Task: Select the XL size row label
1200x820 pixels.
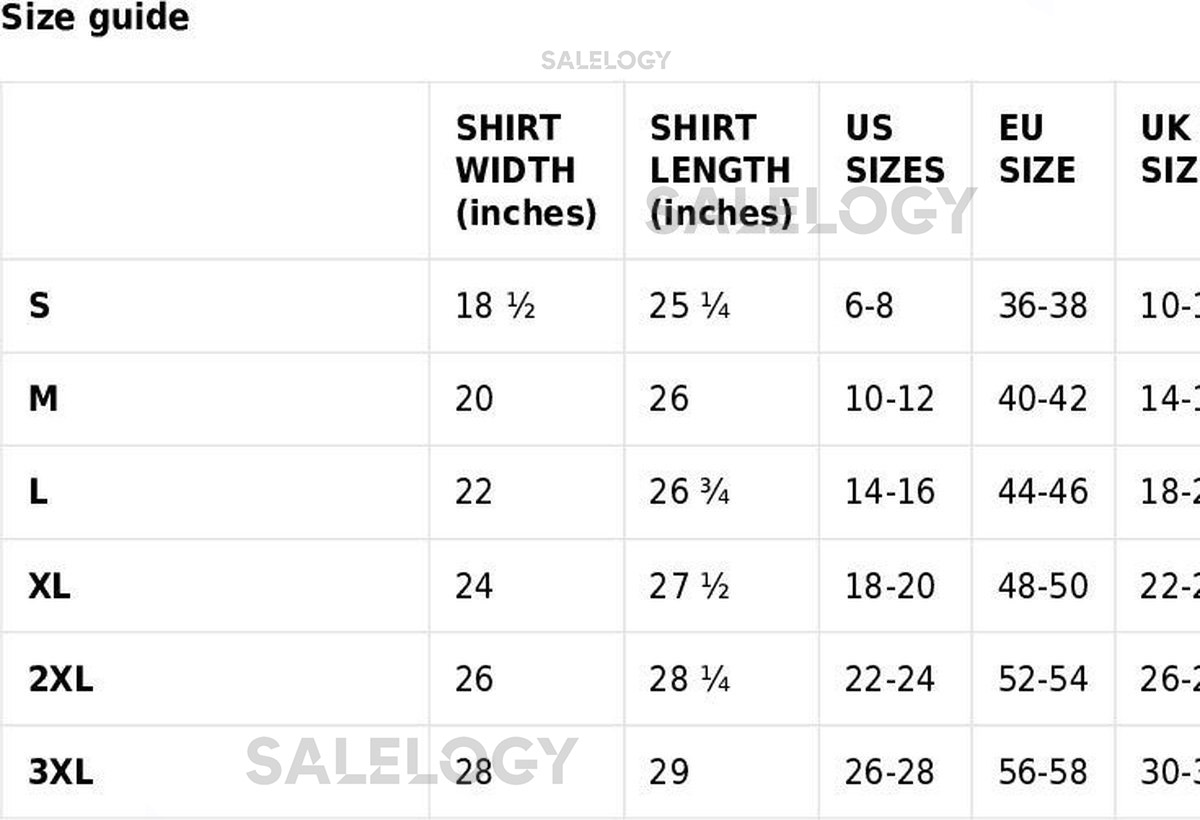Action: click(49, 586)
